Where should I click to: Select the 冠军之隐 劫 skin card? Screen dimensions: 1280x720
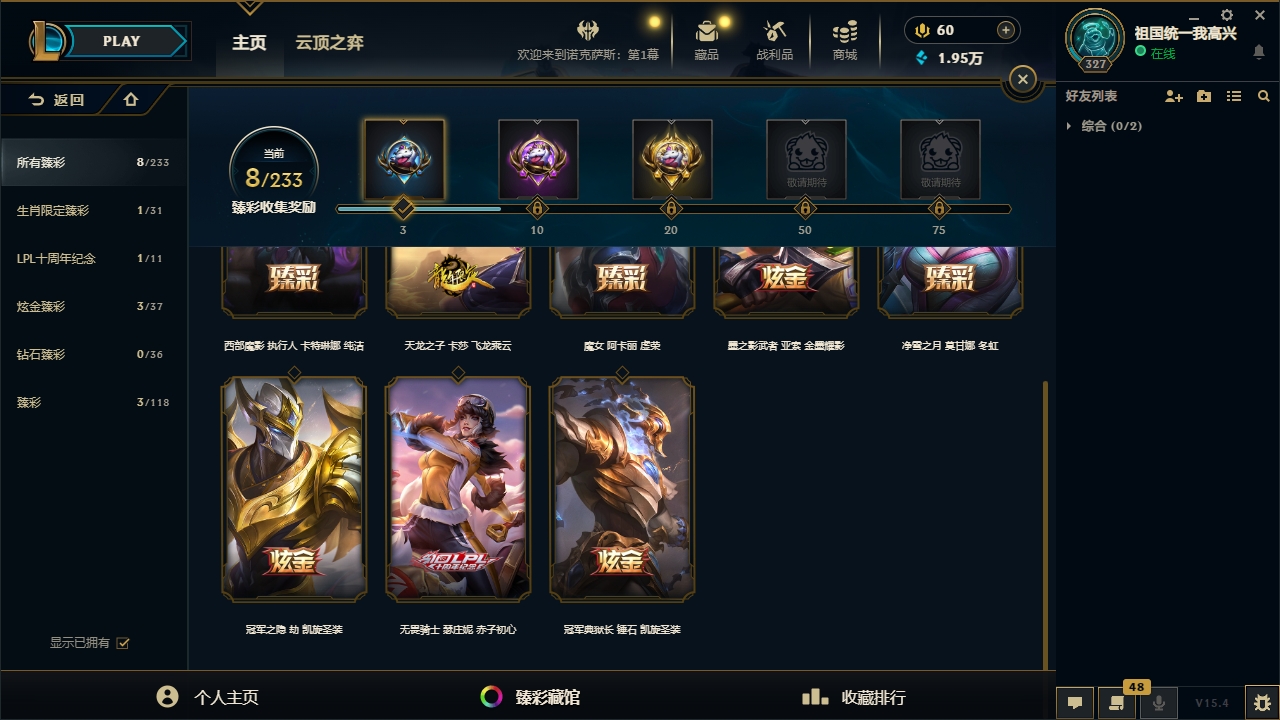click(294, 489)
